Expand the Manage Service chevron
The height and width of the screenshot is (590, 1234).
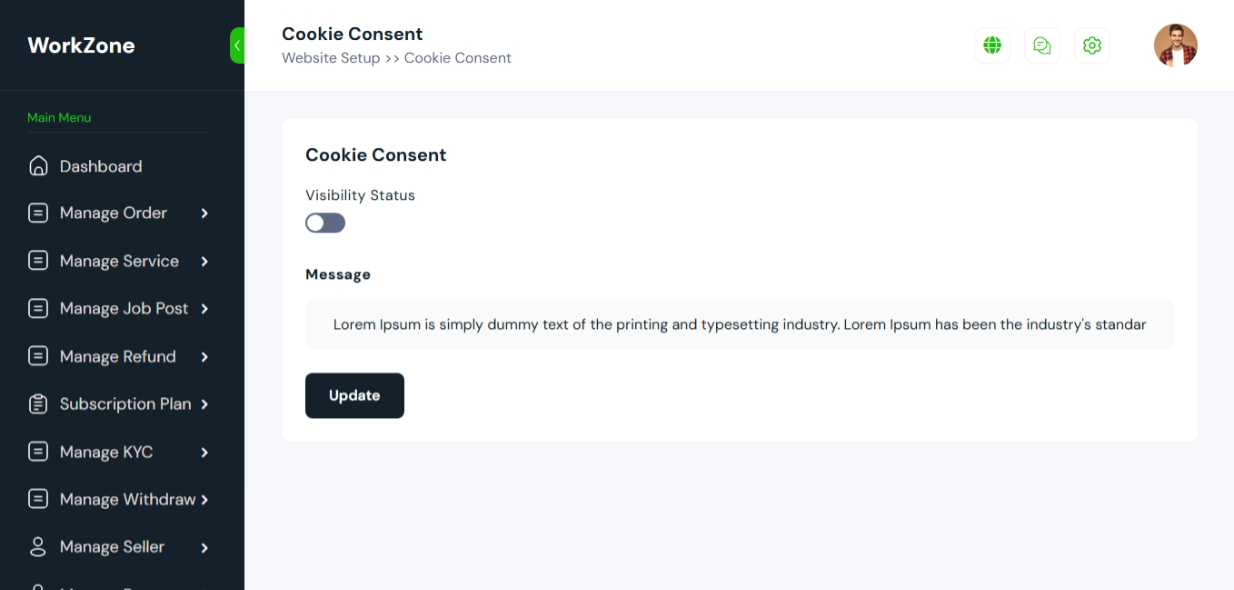(204, 261)
